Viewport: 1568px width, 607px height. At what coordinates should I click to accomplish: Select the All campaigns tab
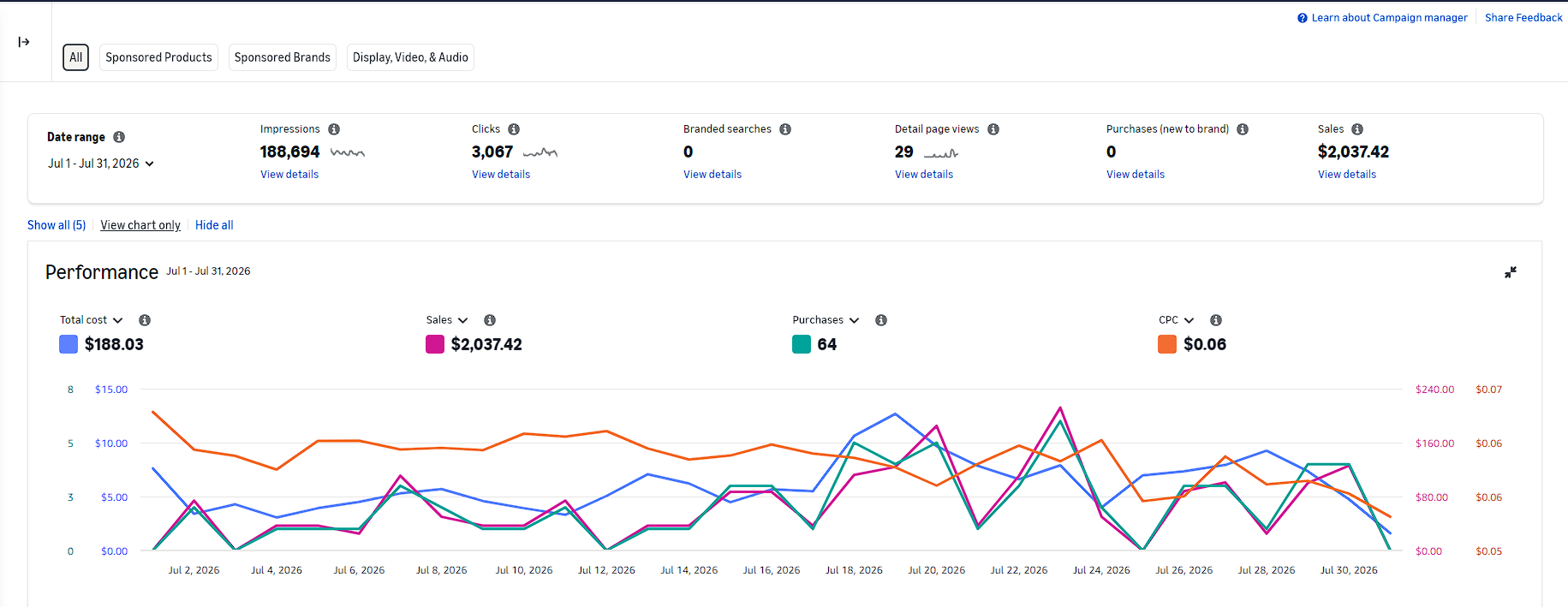click(76, 57)
